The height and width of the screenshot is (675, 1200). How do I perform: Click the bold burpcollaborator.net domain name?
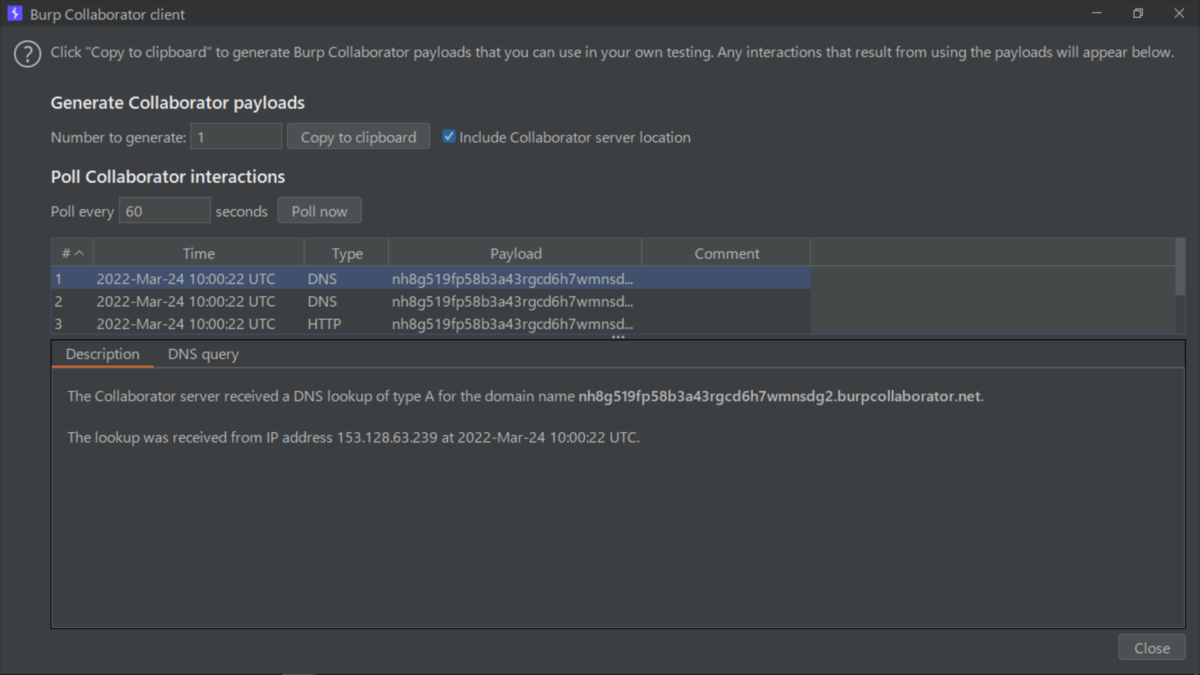(780, 396)
